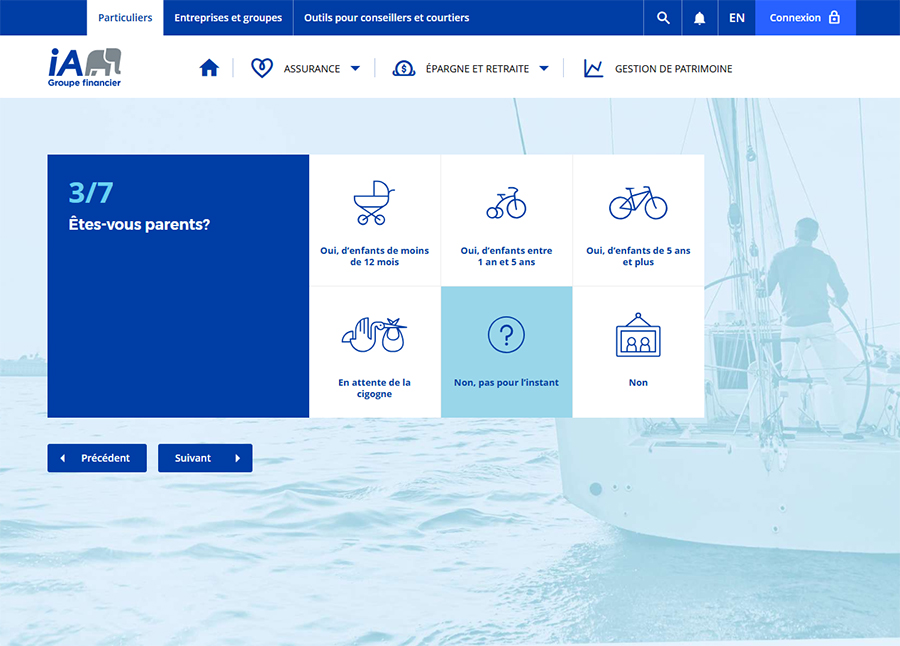Click the baby stroller icon
The height and width of the screenshot is (646, 900).
[x=374, y=202]
